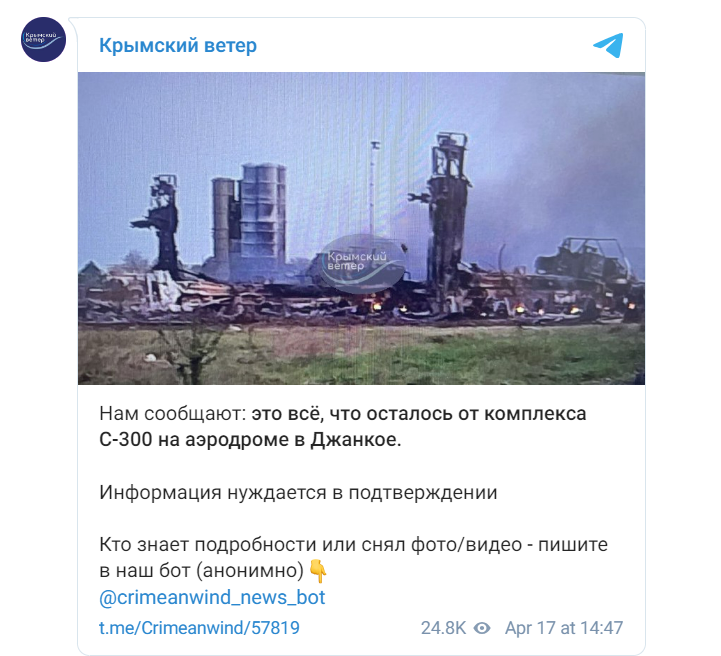Open the Крымский ветер channel title link
Viewport: 721px width, 656px height.
178,46
